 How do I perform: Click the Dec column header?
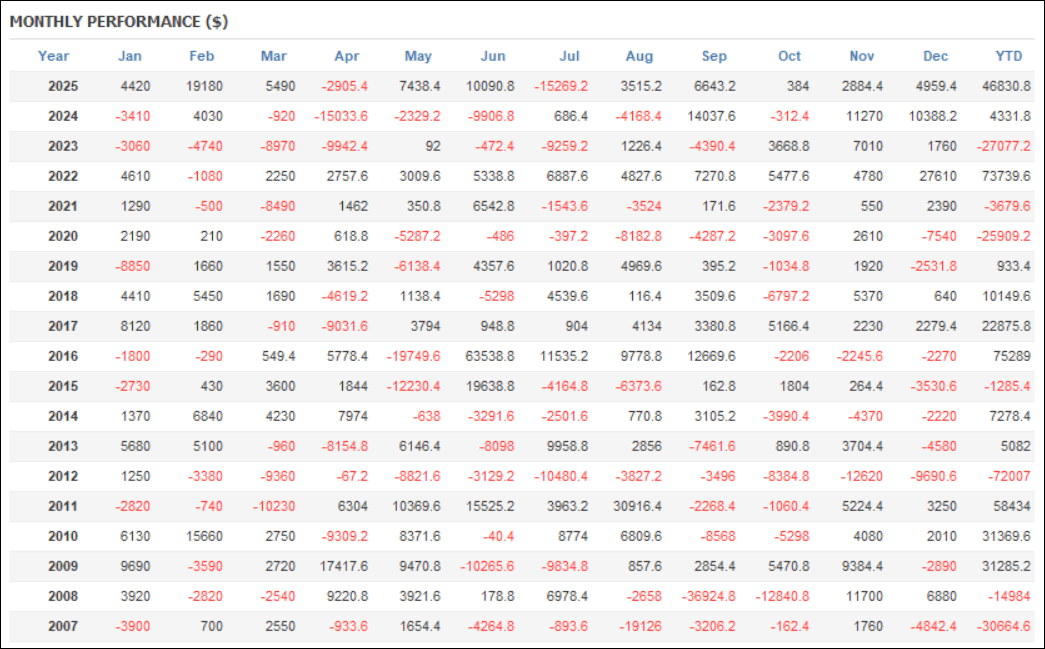936,56
